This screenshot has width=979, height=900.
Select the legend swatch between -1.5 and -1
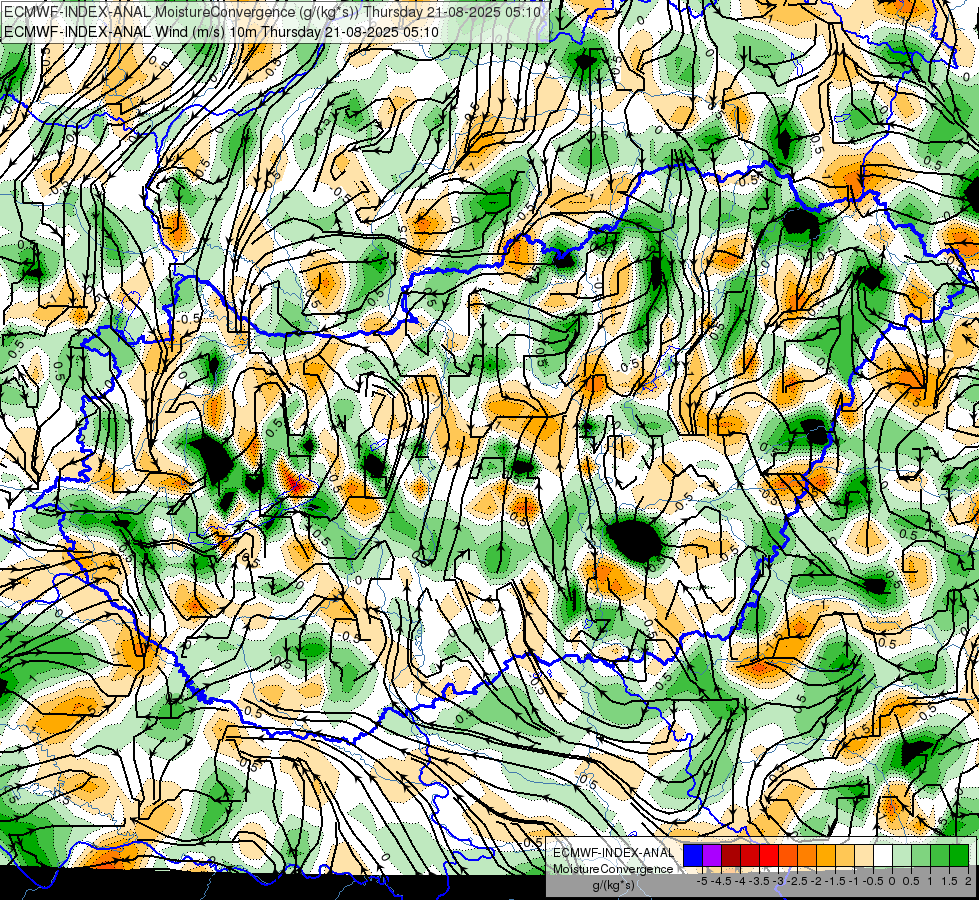(845, 855)
